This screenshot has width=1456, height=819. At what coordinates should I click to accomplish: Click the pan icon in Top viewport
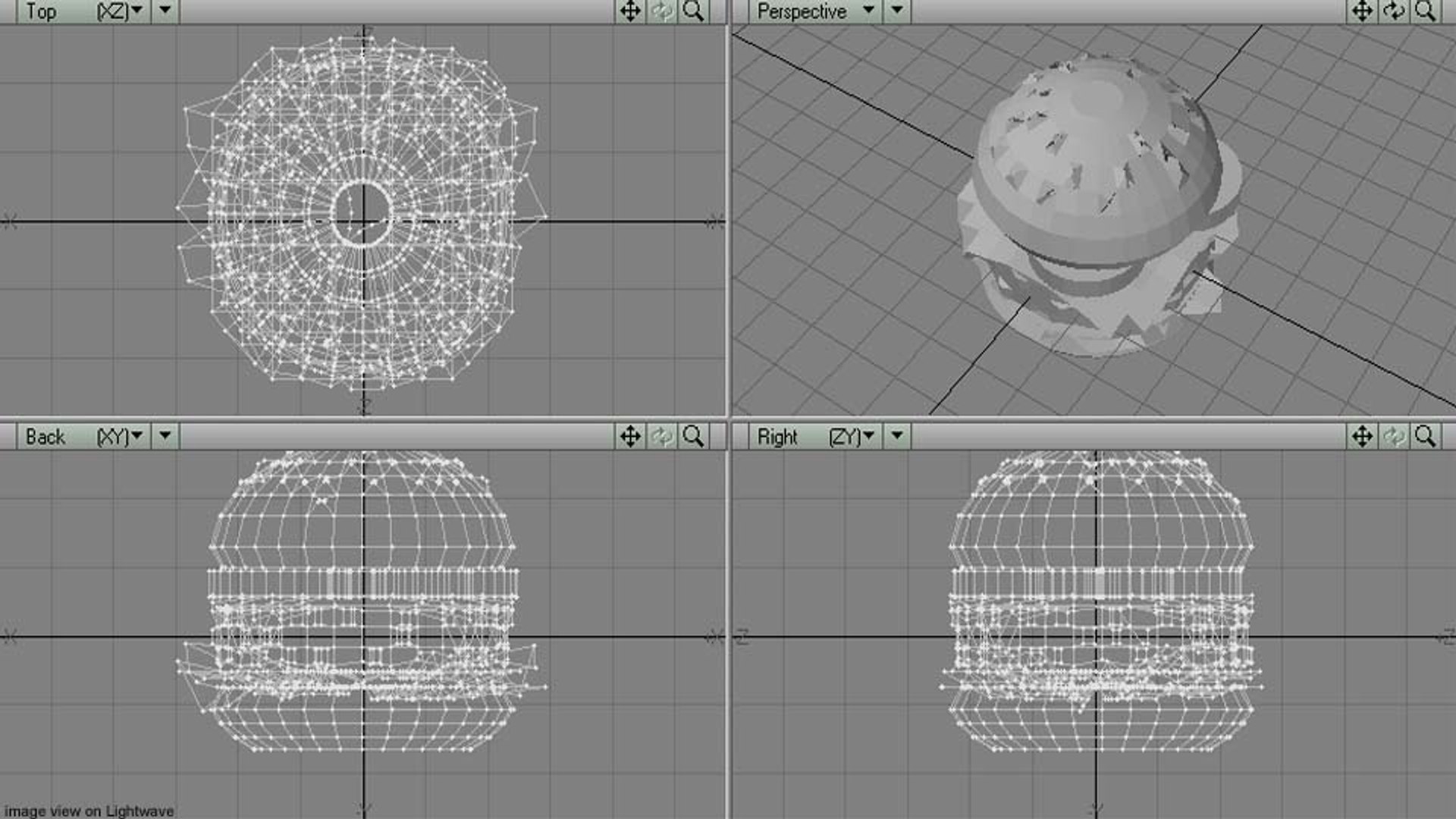pyautogui.click(x=630, y=11)
